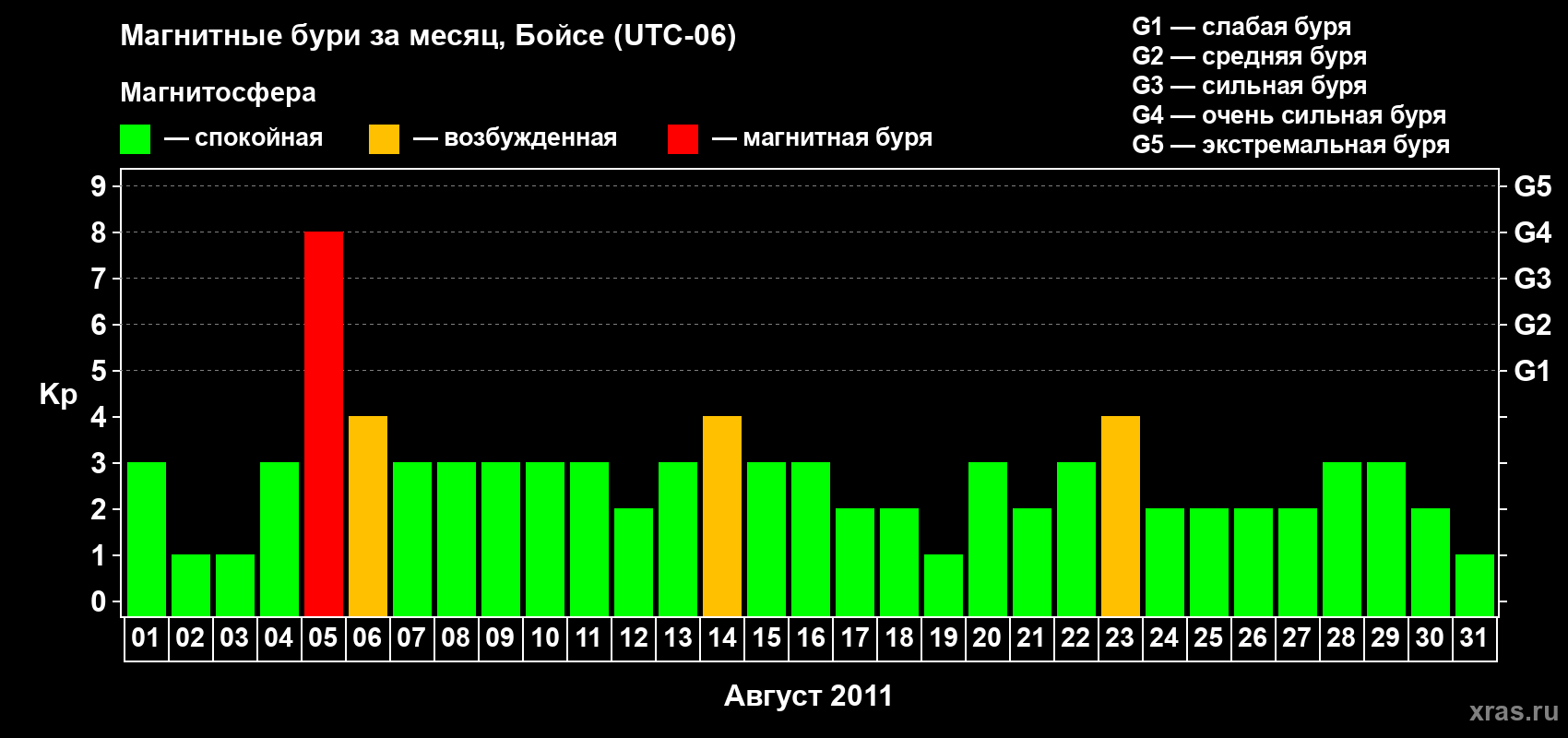This screenshot has width=1568, height=738.
Task: Click the '— спокойная' legend text
Action: click(x=244, y=138)
